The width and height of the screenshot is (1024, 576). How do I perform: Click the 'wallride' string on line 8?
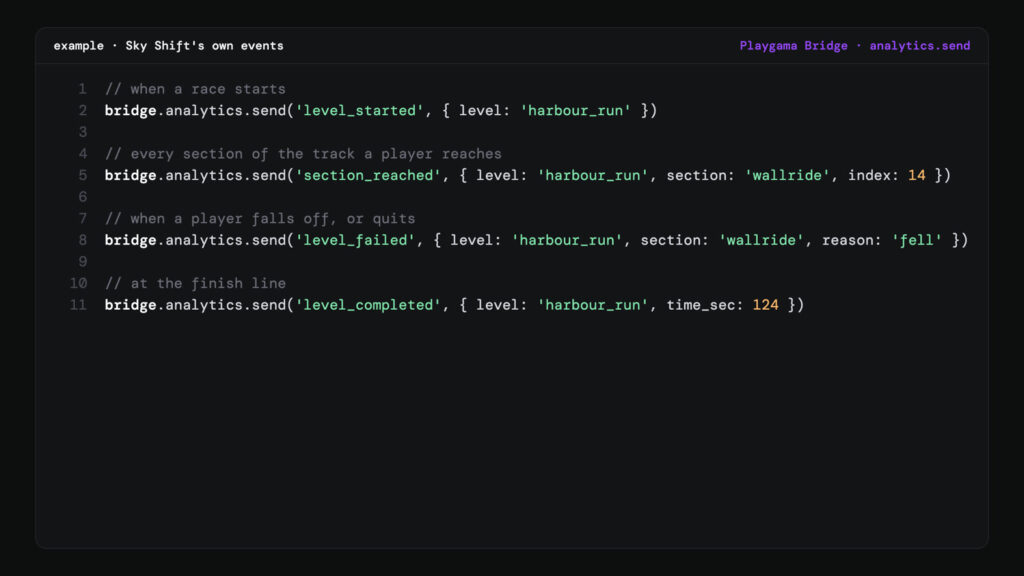coord(761,240)
